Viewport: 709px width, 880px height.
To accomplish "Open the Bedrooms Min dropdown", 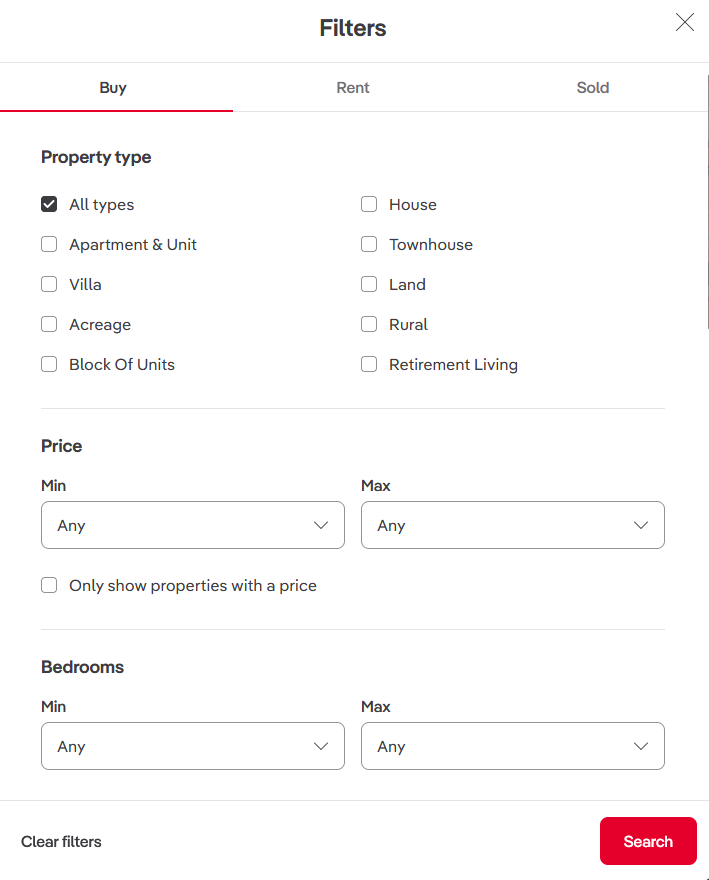I will point(193,746).
